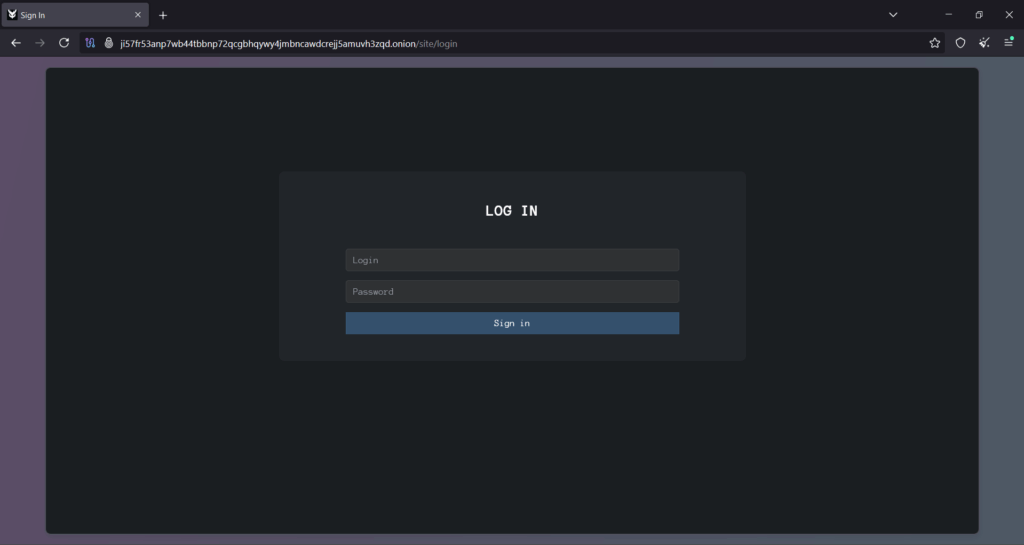Close the browser window
Viewport: 1024px width, 545px height.
[x=1009, y=15]
